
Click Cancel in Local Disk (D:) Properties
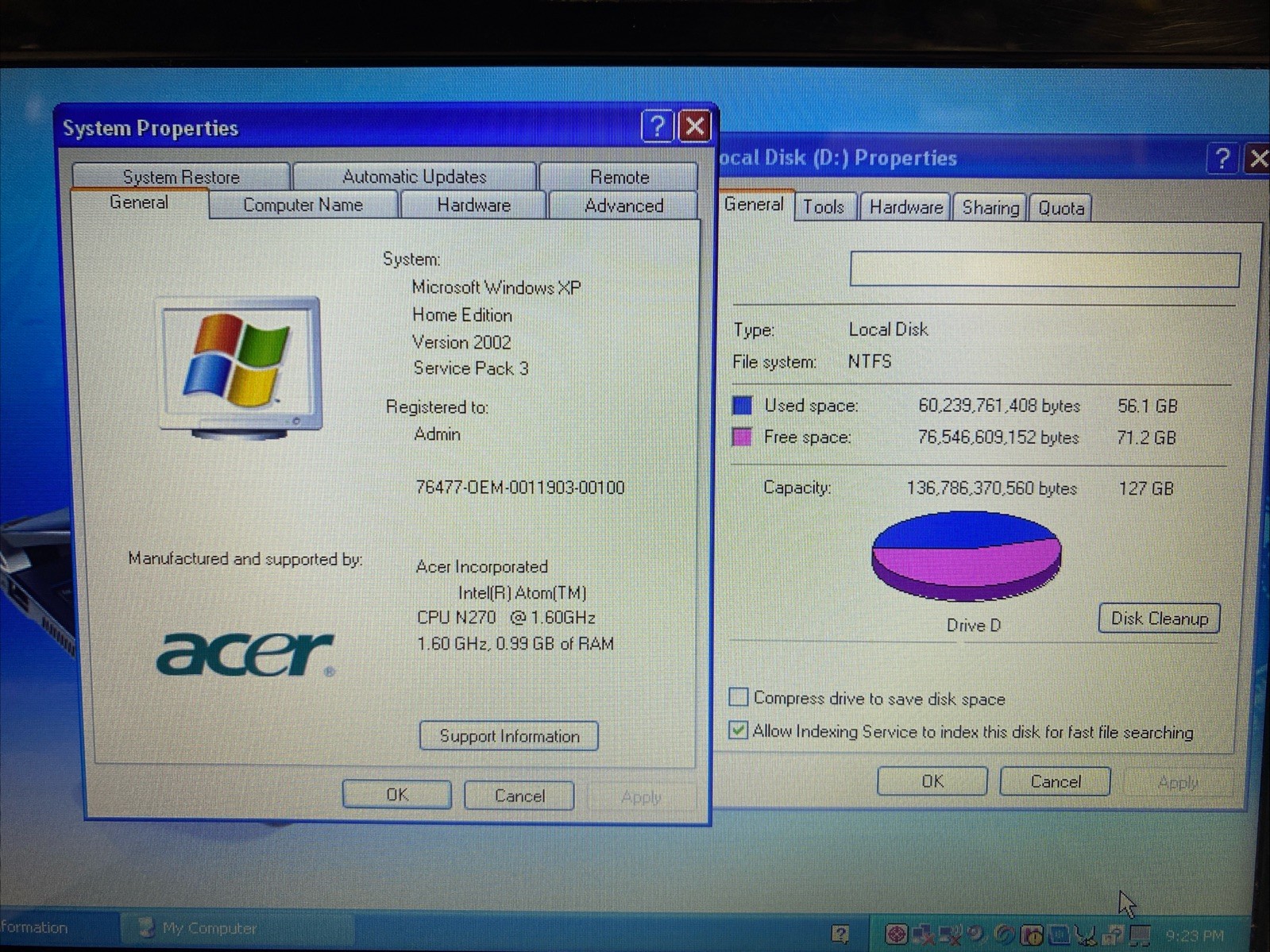coord(1056,781)
